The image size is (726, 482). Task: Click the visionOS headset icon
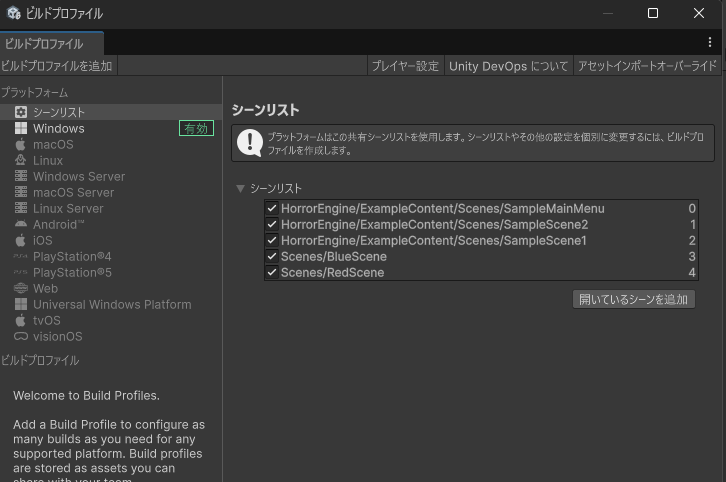[x=21, y=336]
